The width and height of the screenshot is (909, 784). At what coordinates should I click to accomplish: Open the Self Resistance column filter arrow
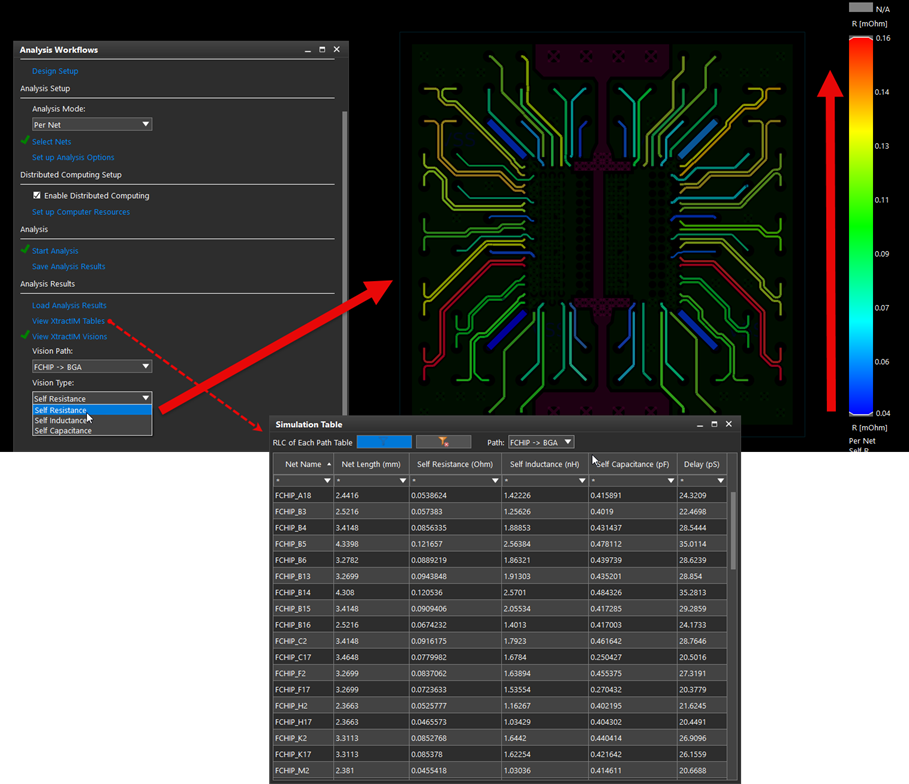(497, 481)
